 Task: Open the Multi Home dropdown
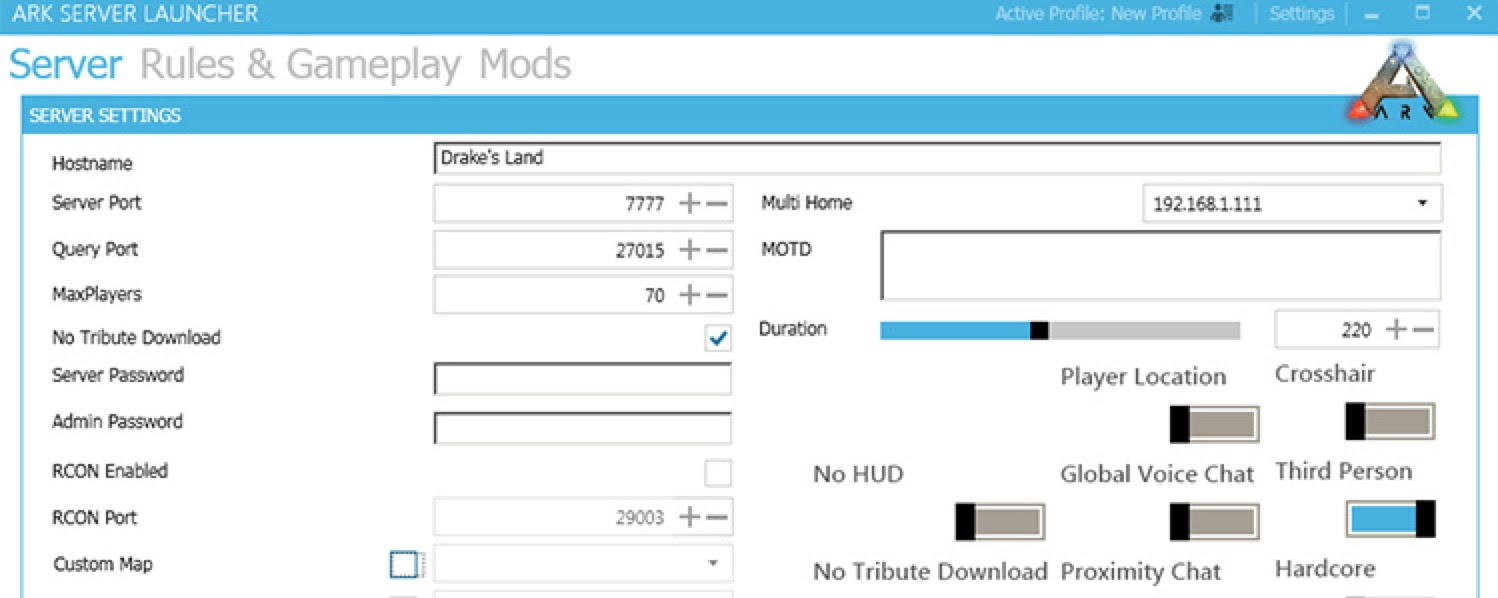1292,204
